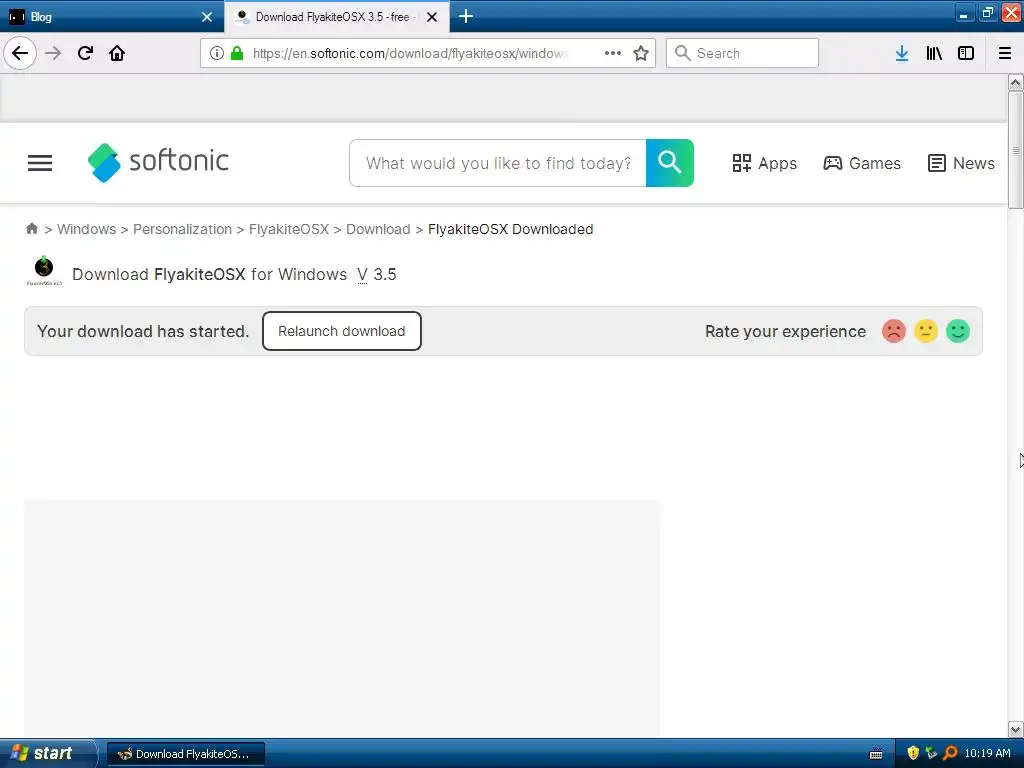1024x768 pixels.
Task: Open the browser home page
Action: [118, 53]
